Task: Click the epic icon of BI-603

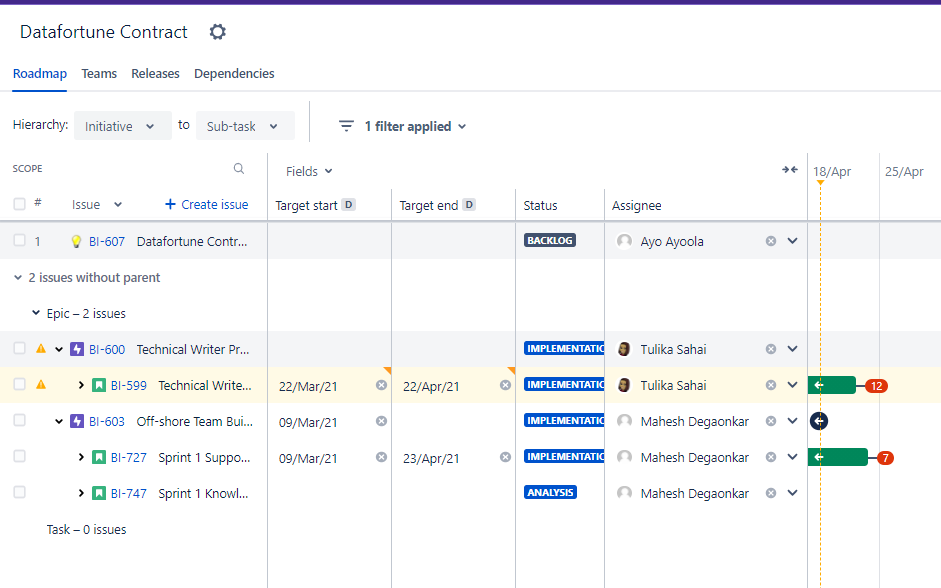Action: point(77,421)
